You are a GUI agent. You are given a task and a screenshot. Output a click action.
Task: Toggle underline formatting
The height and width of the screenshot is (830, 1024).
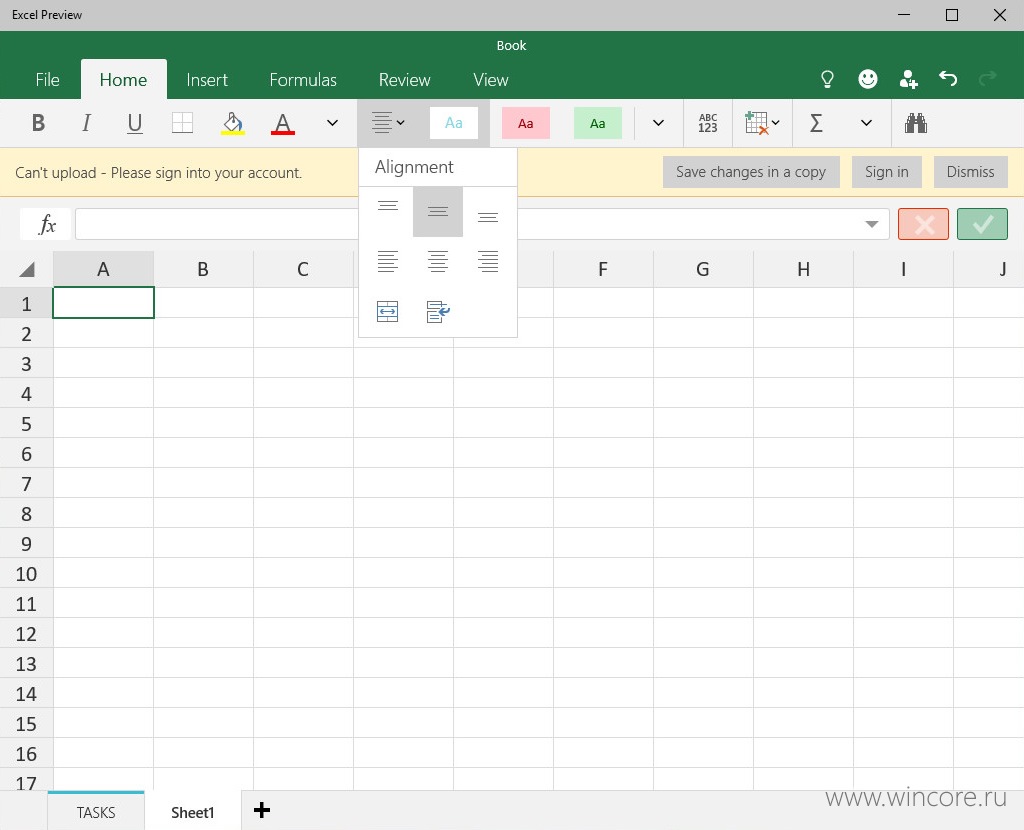[135, 123]
